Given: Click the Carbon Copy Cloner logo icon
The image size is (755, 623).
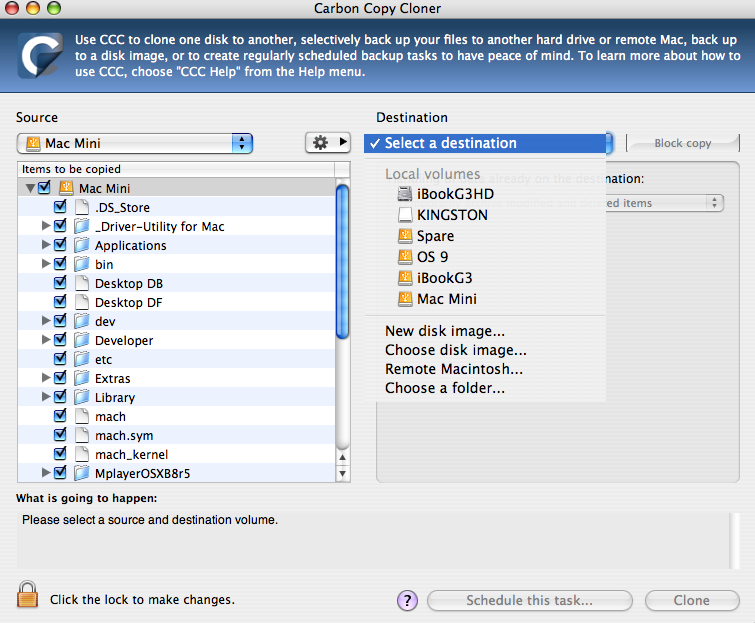Looking at the screenshot, I should 40,55.
